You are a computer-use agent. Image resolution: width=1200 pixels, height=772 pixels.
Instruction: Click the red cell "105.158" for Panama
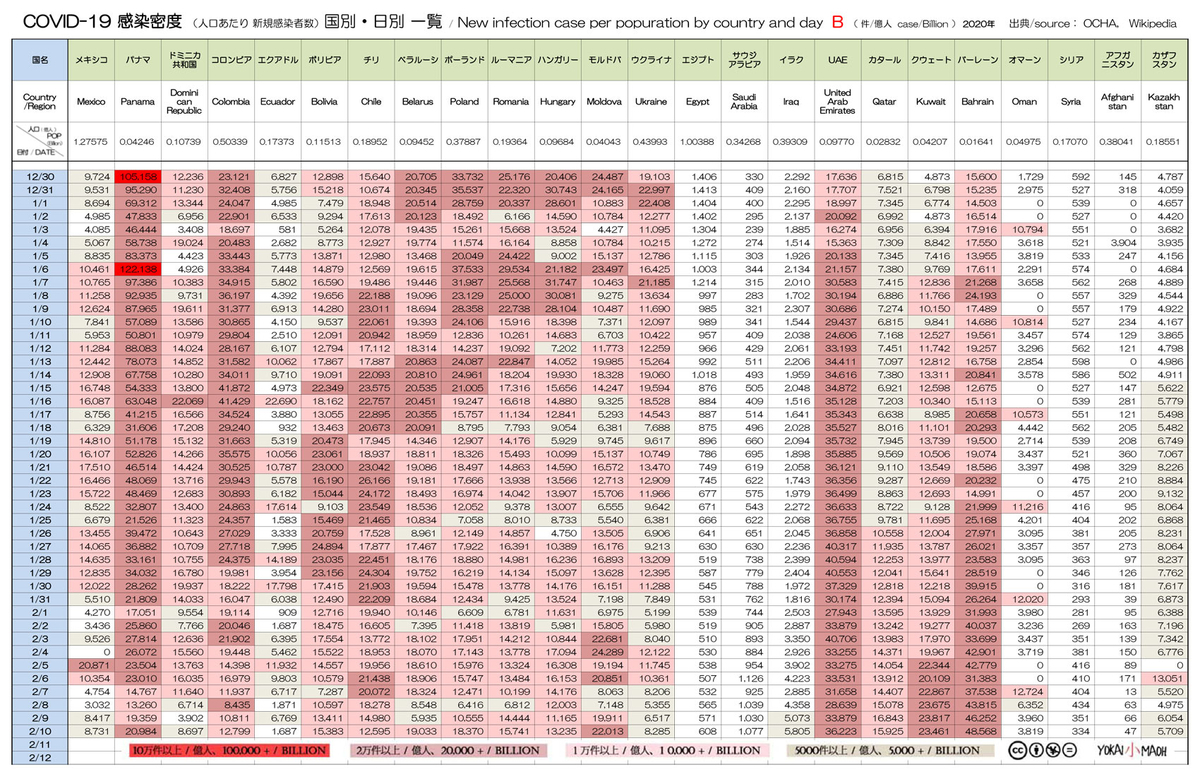137,175
